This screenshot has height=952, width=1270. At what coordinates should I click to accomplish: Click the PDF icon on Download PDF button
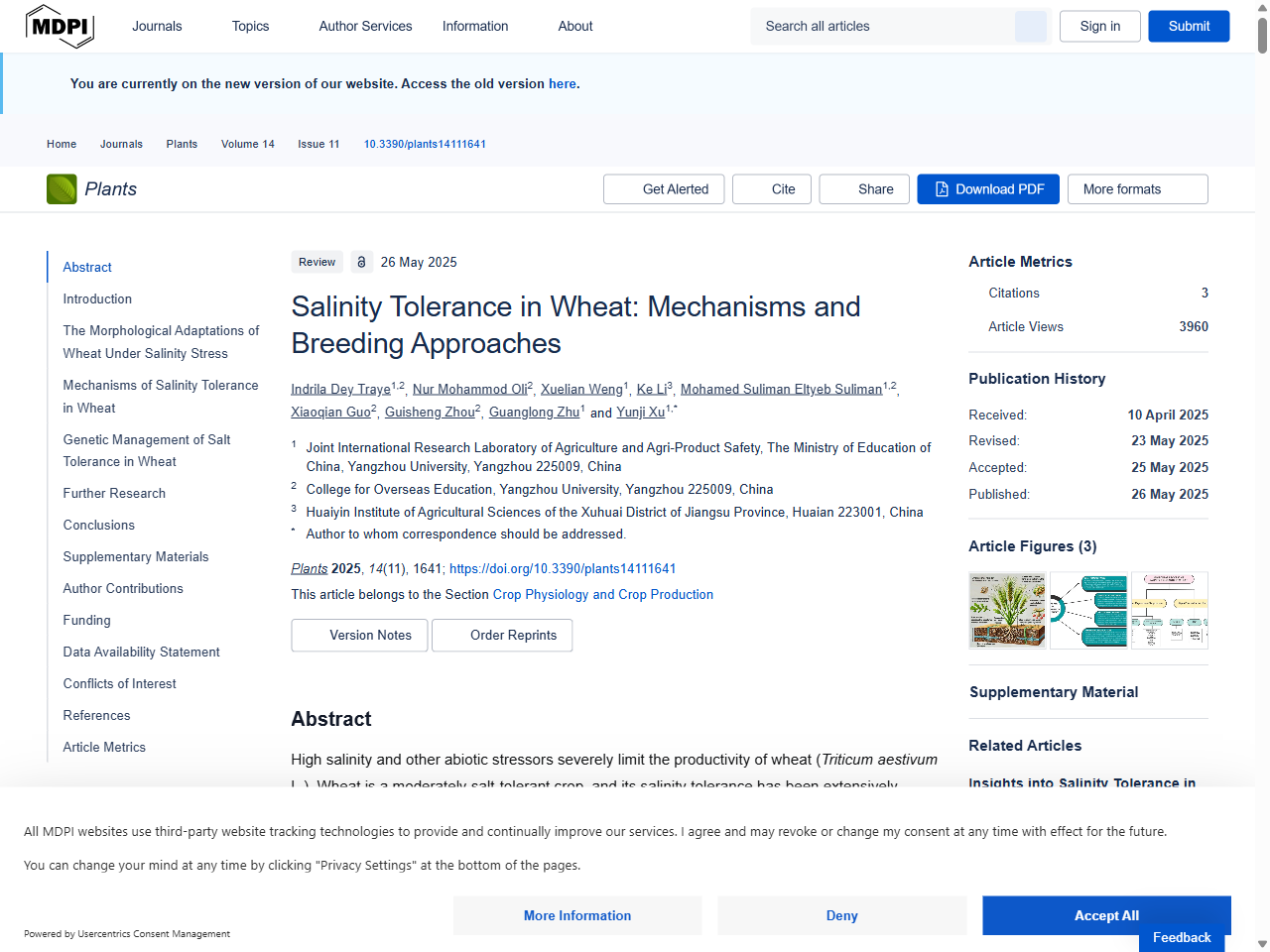point(941,188)
